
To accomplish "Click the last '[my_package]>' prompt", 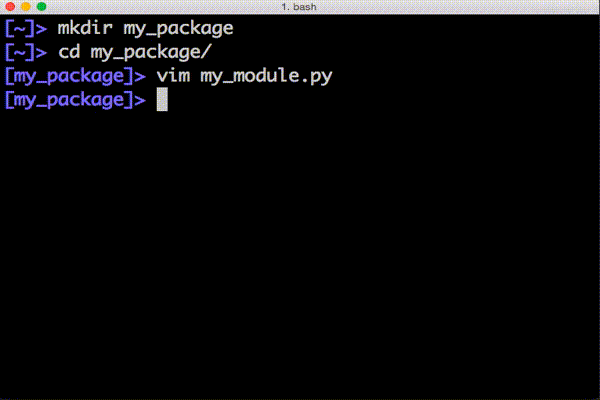I will pos(75,100).
